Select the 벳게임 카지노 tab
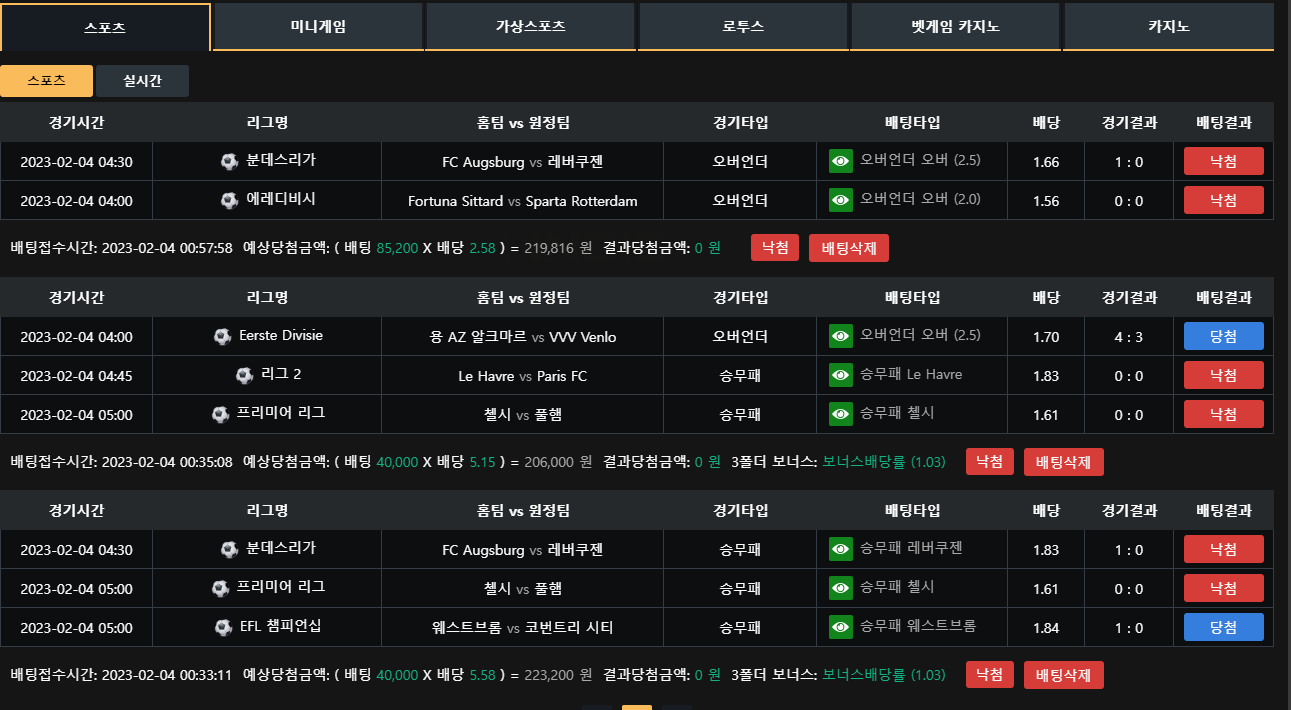This screenshot has height=710, width=1291. (x=955, y=27)
